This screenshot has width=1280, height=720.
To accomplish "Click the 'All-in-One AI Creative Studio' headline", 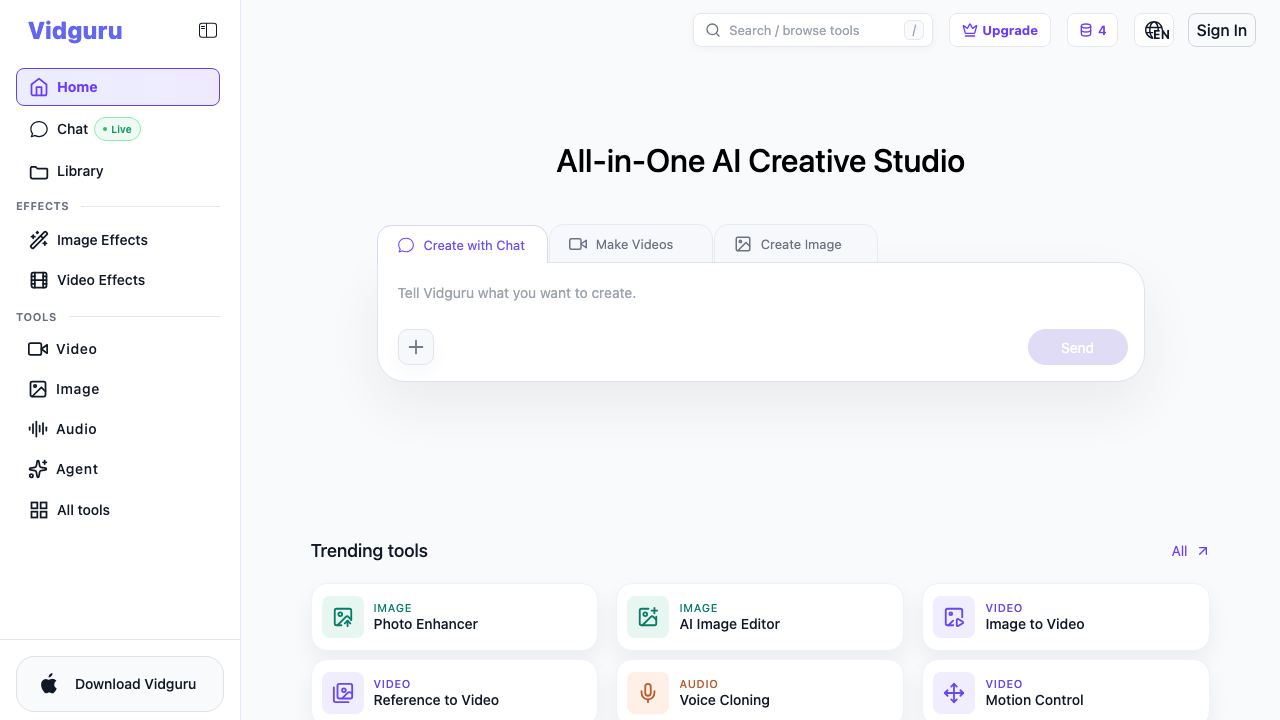I will [x=760, y=161].
